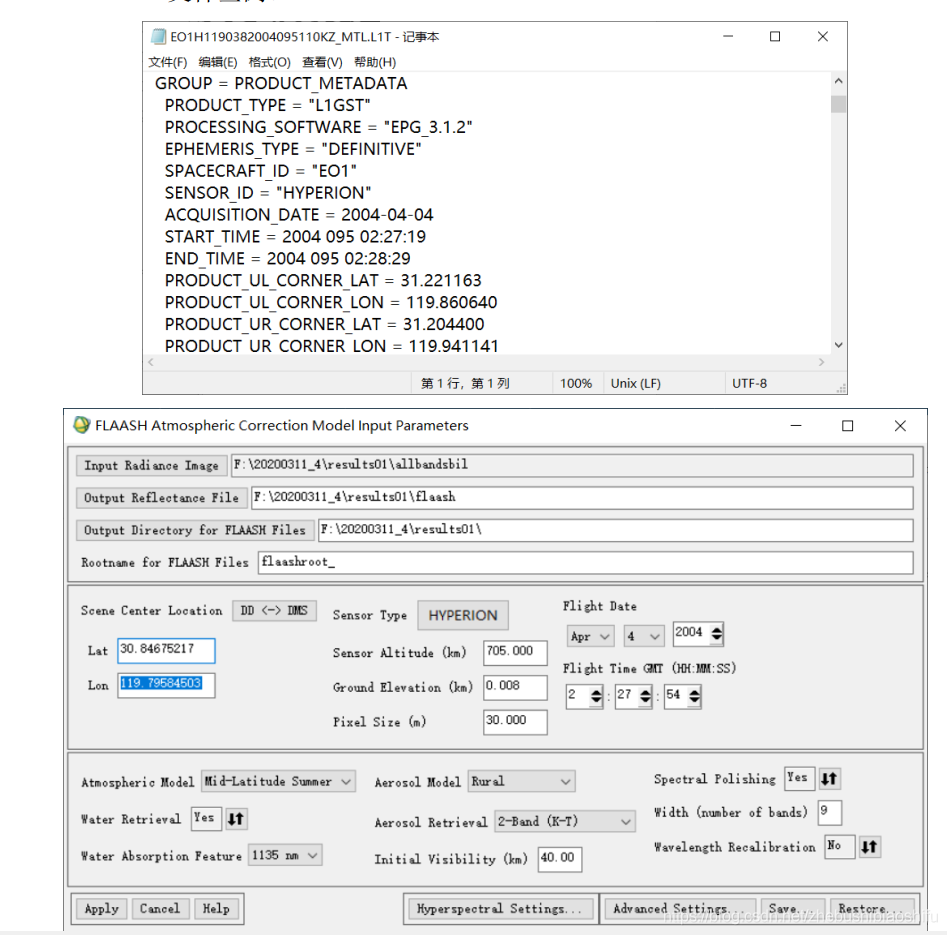The height and width of the screenshot is (935, 947).
Task: Open the Aerosol Retrieval 2-Band (K-T) dropdown
Action: point(565,821)
